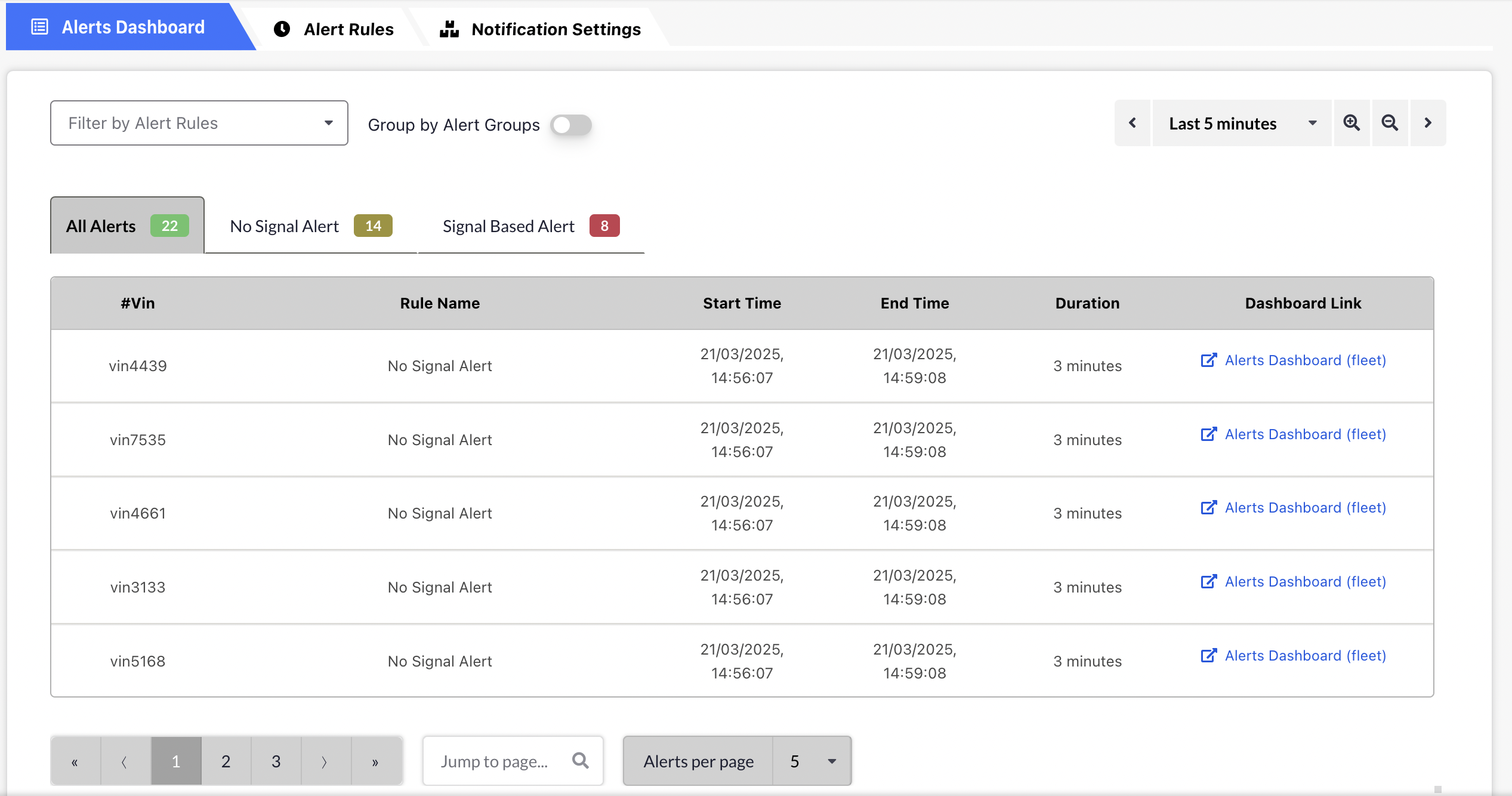Open Alerts per page count dropdown
The width and height of the screenshot is (1512, 796).
tap(811, 761)
